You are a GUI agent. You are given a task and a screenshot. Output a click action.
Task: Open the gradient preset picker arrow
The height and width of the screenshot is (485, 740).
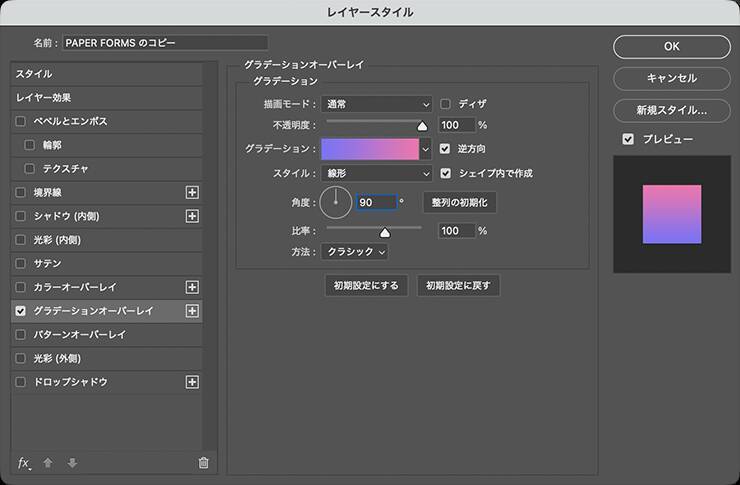(x=426, y=149)
